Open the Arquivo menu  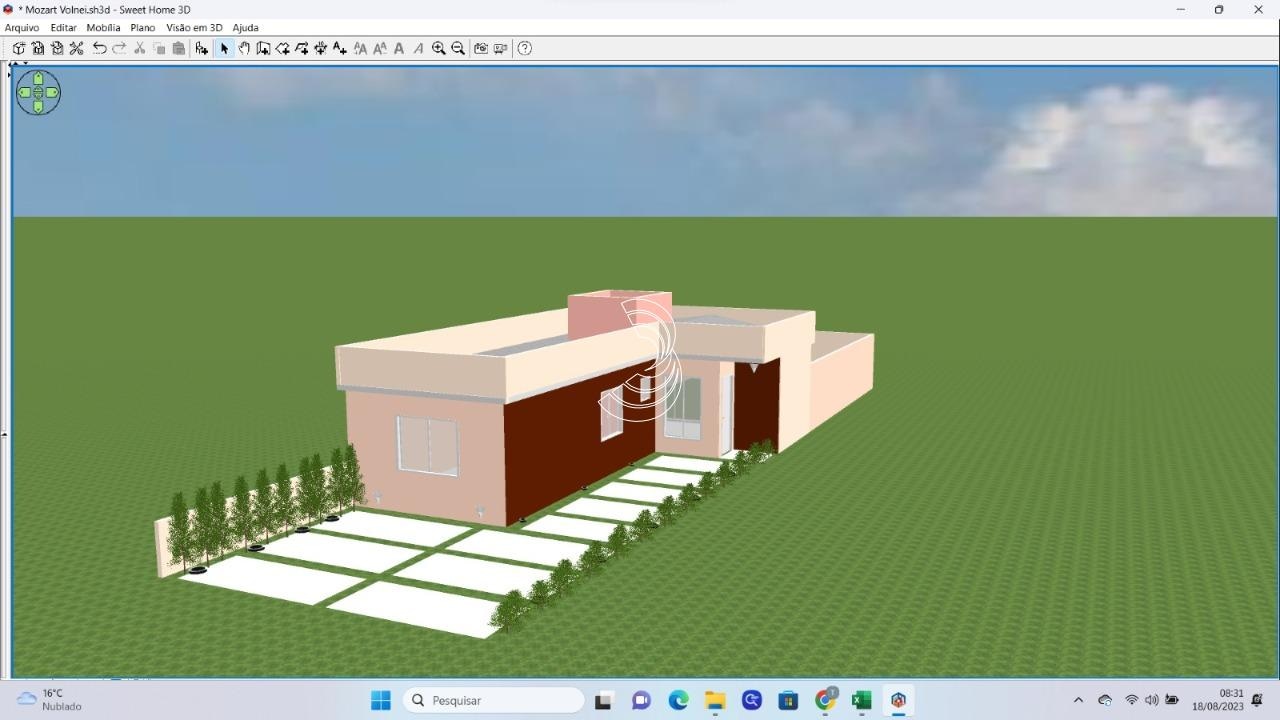(x=22, y=28)
